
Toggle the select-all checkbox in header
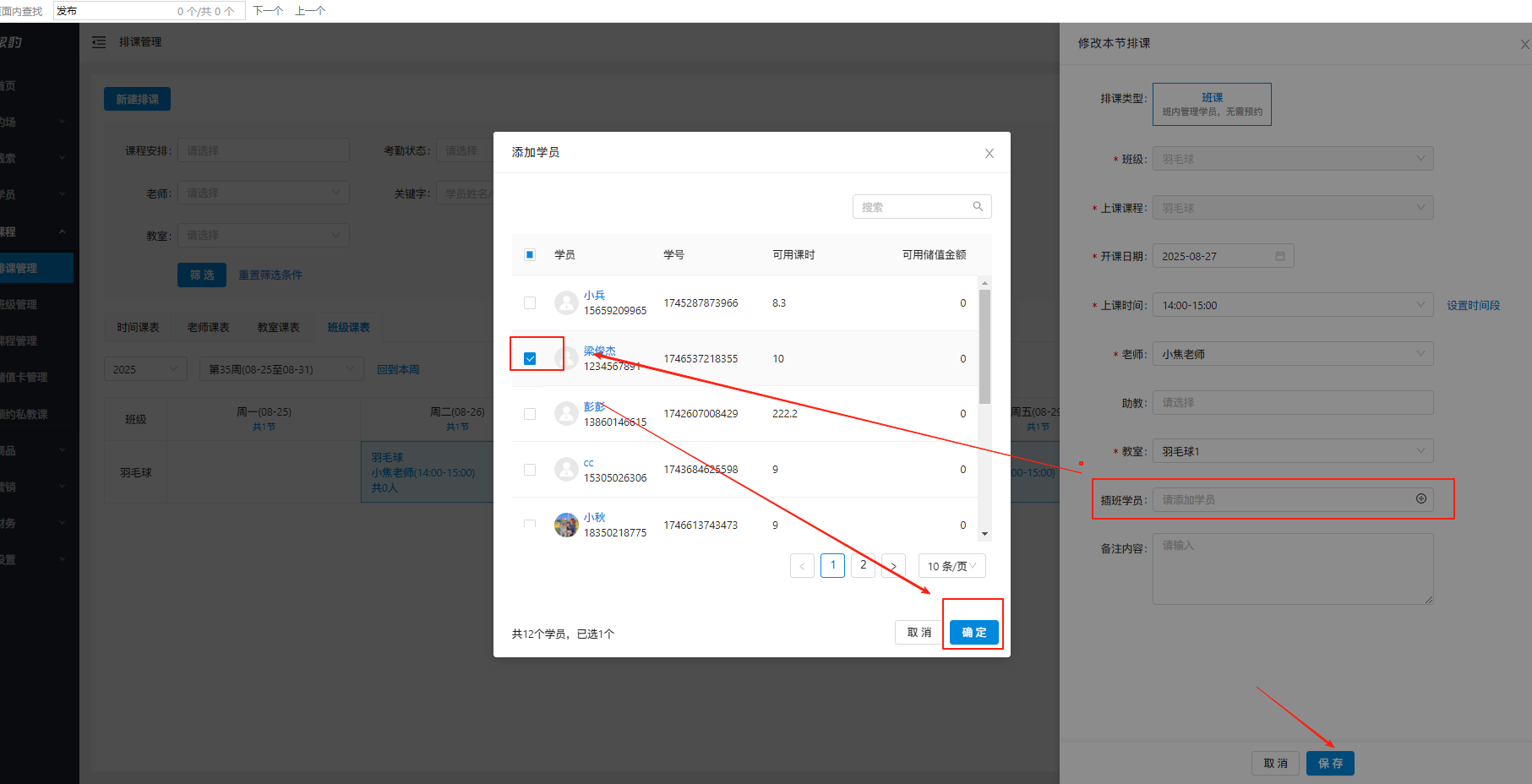point(530,254)
